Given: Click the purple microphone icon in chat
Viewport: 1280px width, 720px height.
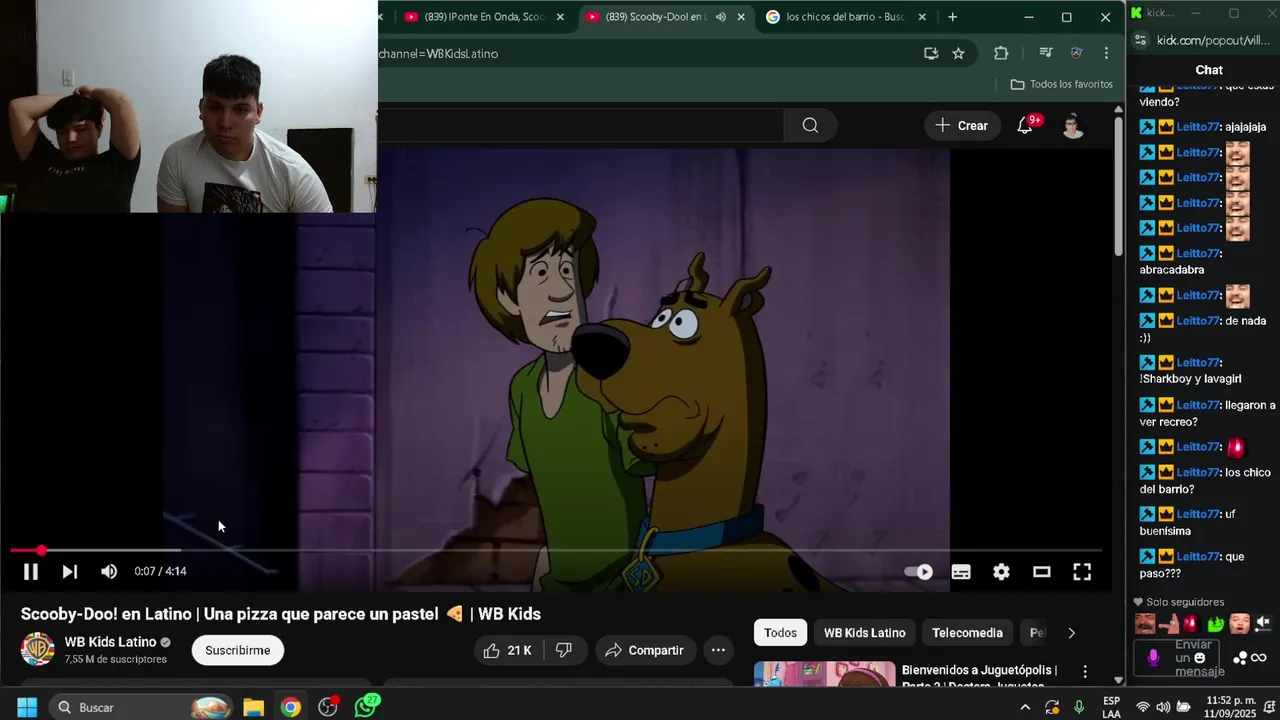Looking at the screenshot, I should tap(1153, 658).
